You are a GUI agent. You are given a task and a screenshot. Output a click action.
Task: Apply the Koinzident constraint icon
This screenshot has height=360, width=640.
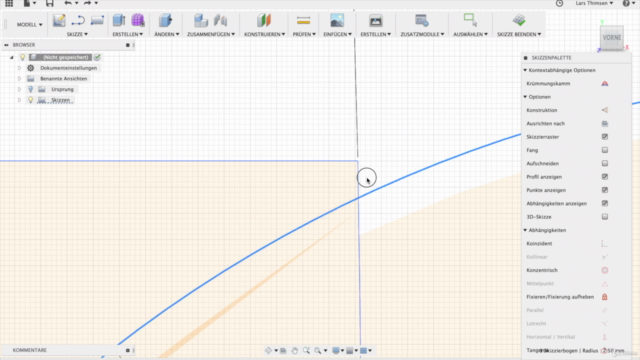pyautogui.click(x=605, y=244)
